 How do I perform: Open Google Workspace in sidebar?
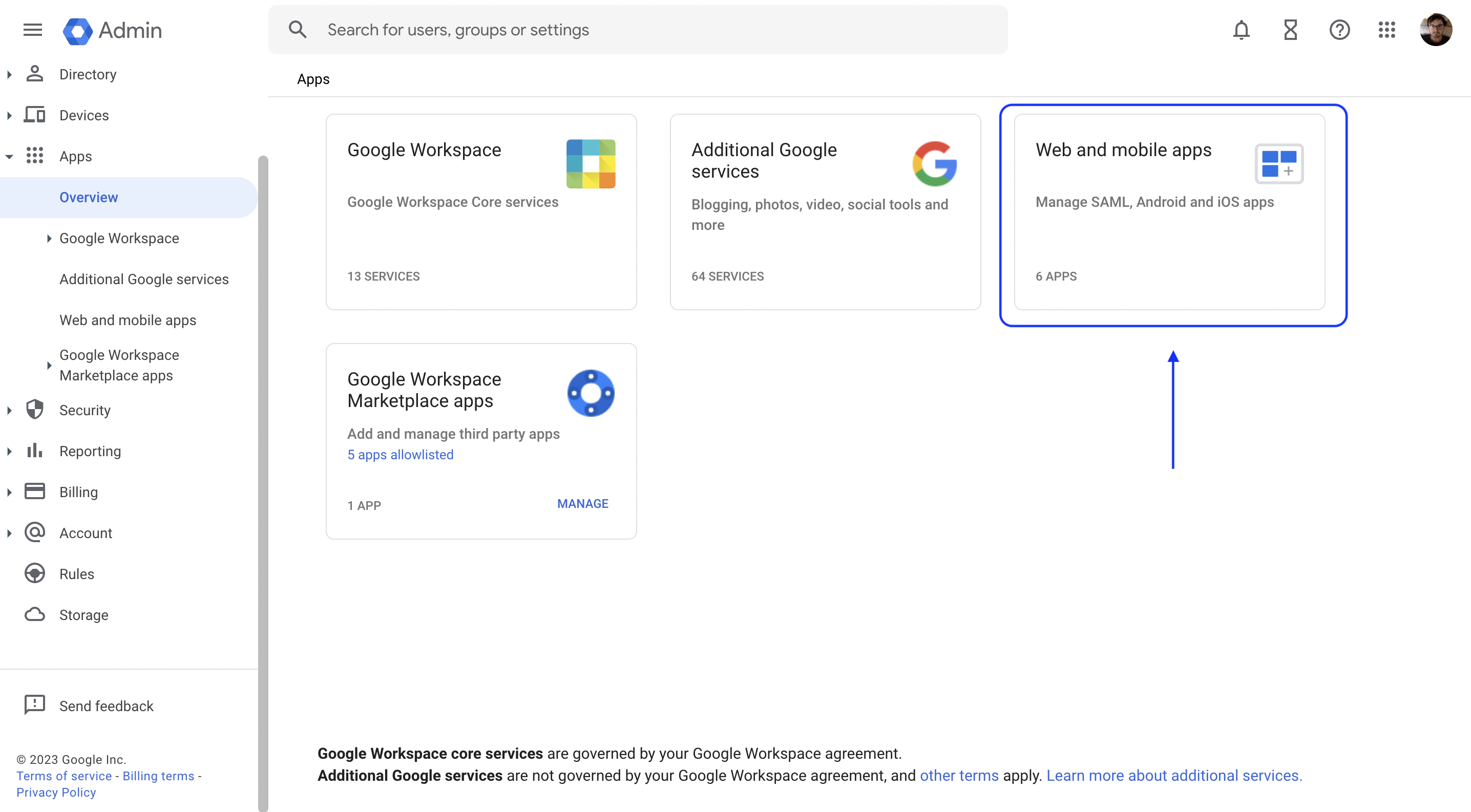119,238
